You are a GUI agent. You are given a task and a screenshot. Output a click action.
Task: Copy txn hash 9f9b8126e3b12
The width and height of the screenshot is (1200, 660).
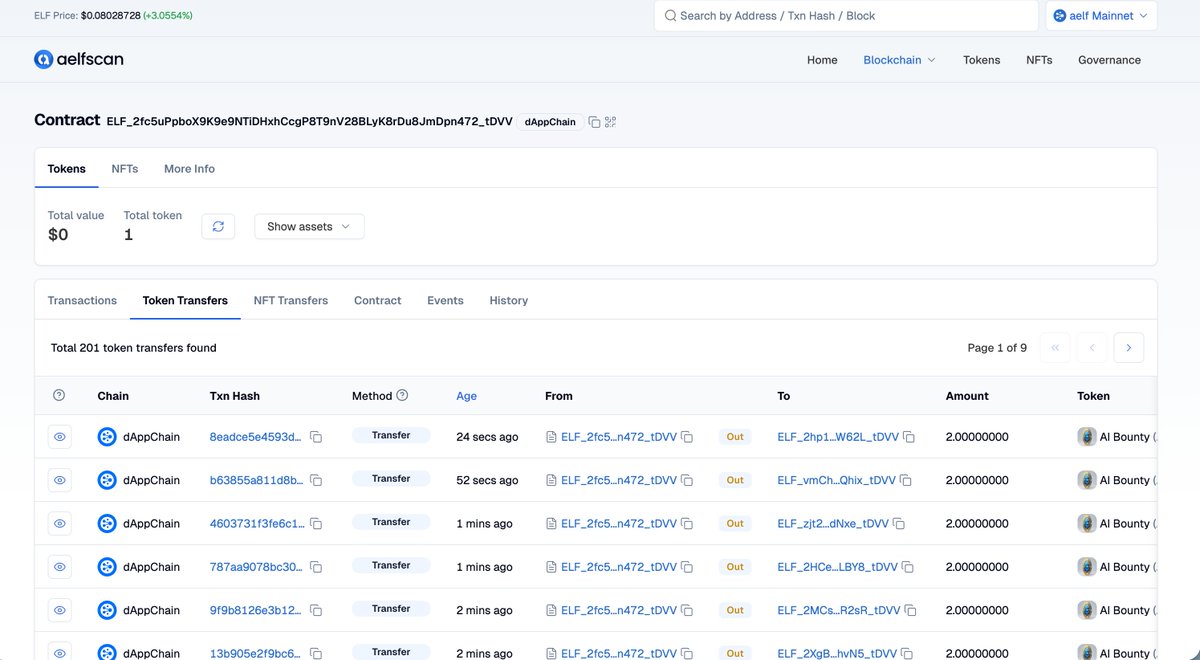point(316,610)
